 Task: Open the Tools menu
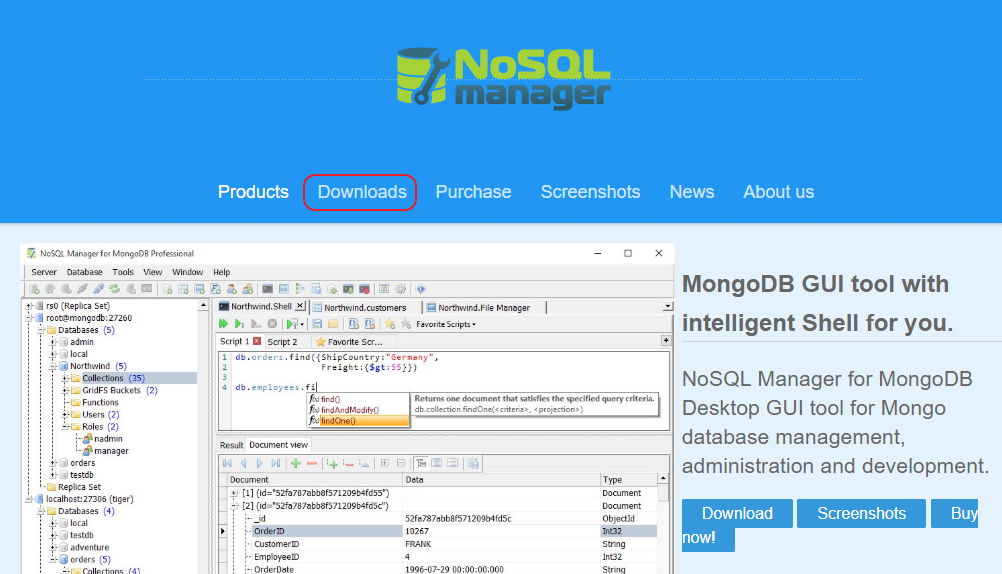click(x=123, y=272)
